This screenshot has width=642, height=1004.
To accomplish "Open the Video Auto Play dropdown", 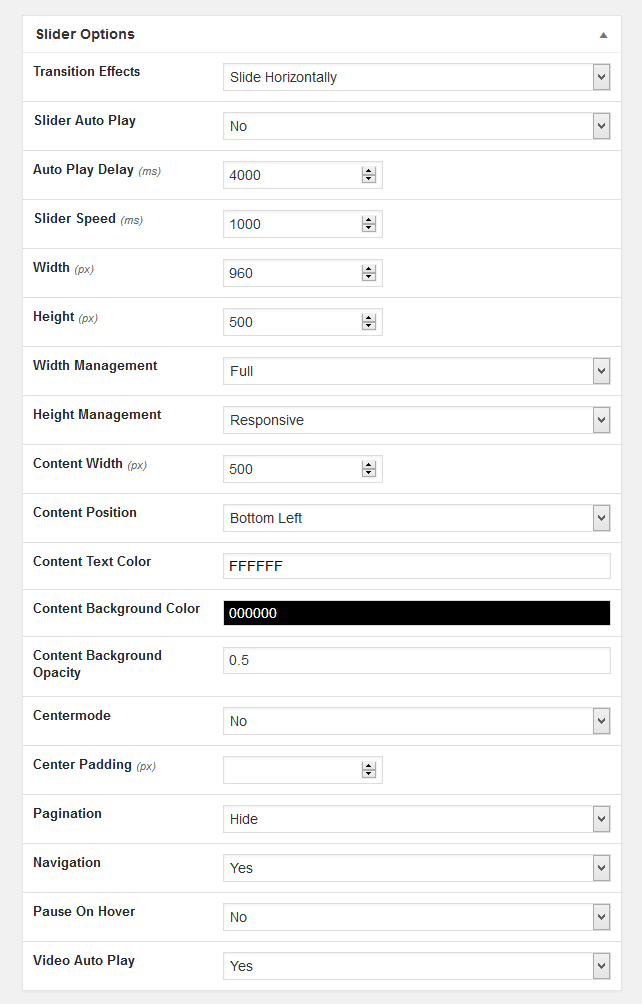I will point(416,966).
